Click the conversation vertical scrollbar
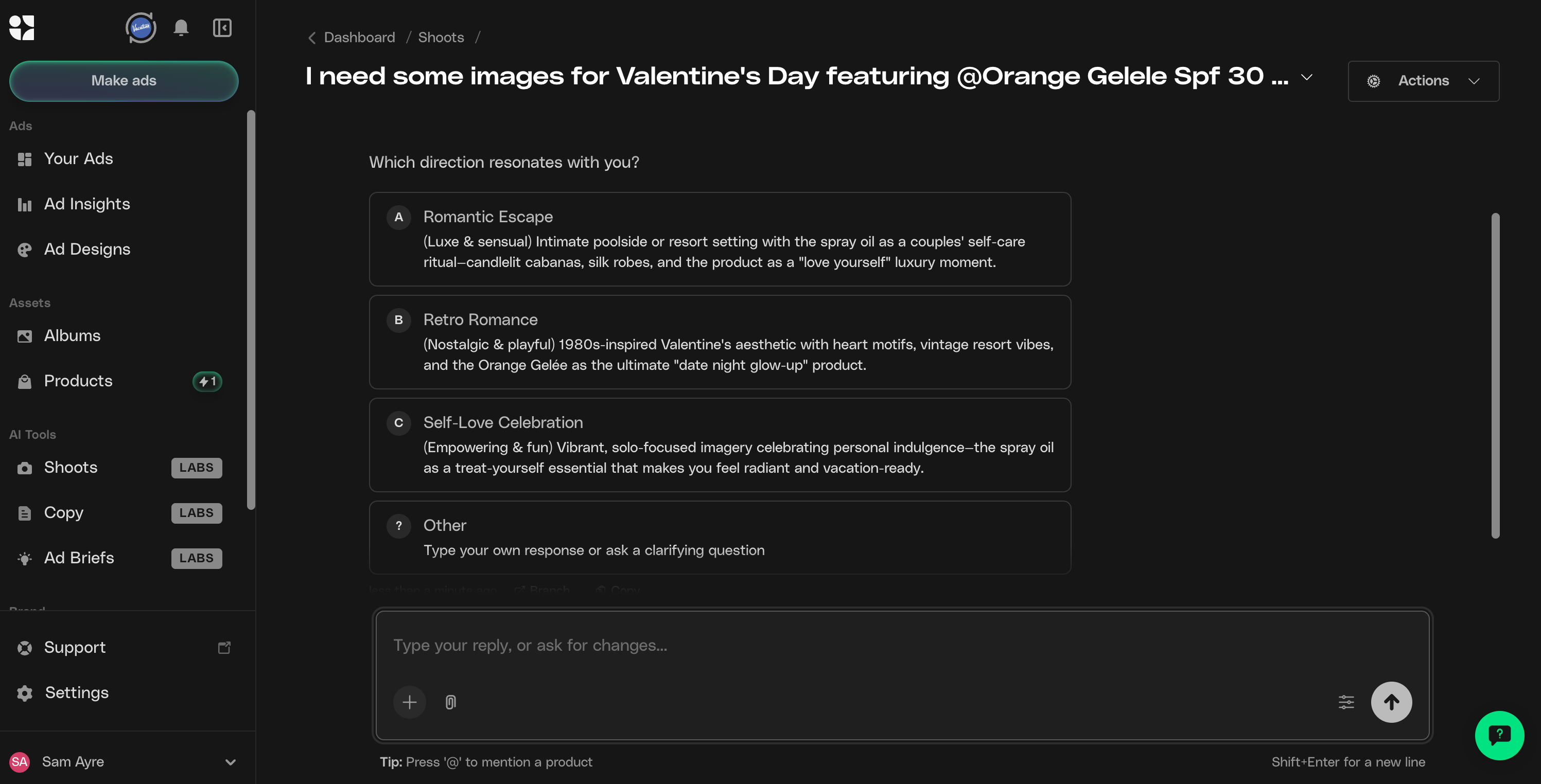This screenshot has height=784, width=1541. point(1495,376)
